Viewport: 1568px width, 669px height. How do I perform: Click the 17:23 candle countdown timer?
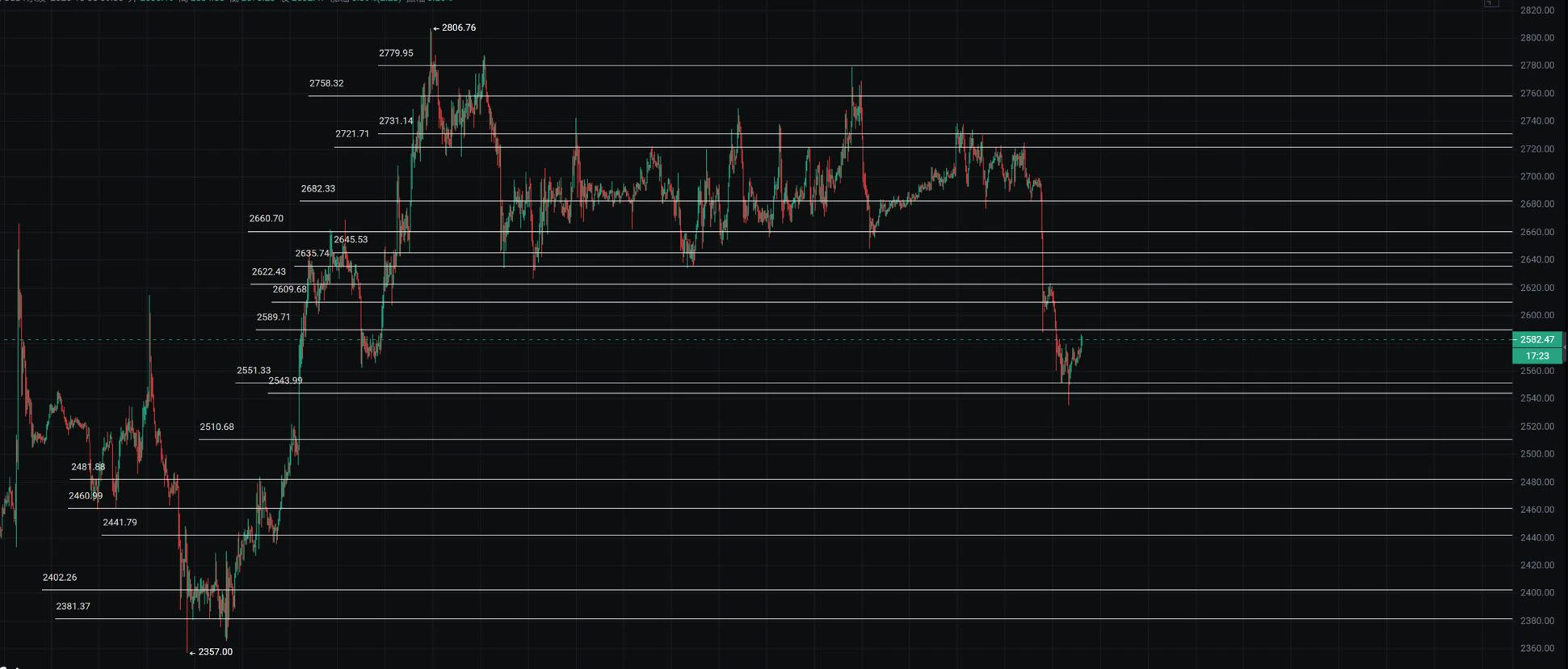(x=1536, y=356)
